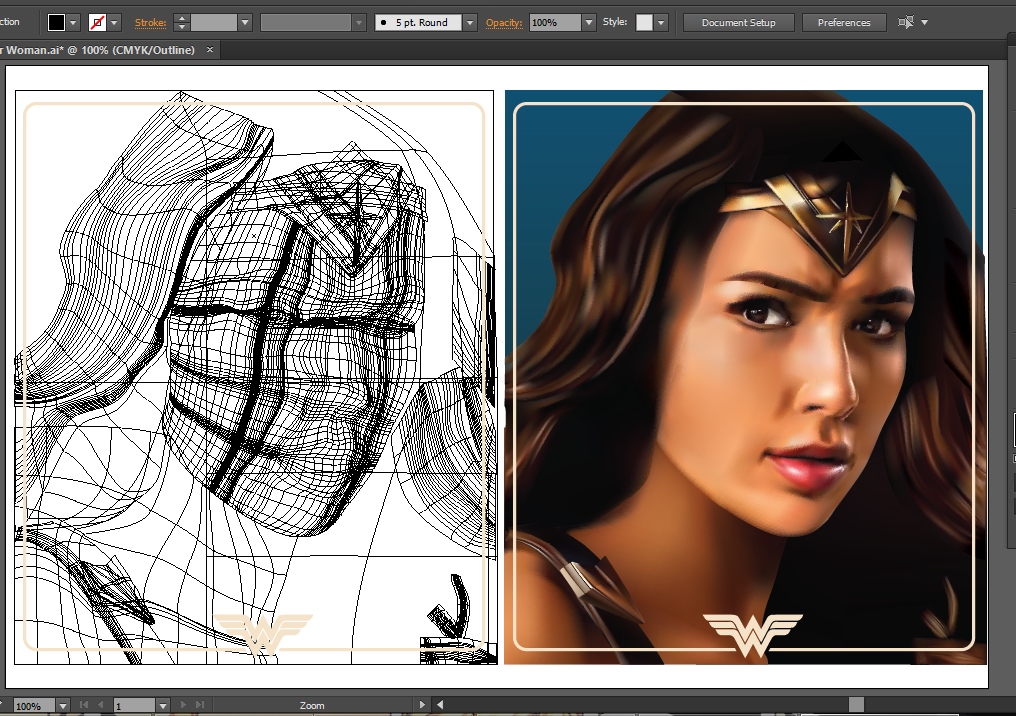Open the artboard navigation dropdown
The image size is (1016, 716).
point(163,706)
